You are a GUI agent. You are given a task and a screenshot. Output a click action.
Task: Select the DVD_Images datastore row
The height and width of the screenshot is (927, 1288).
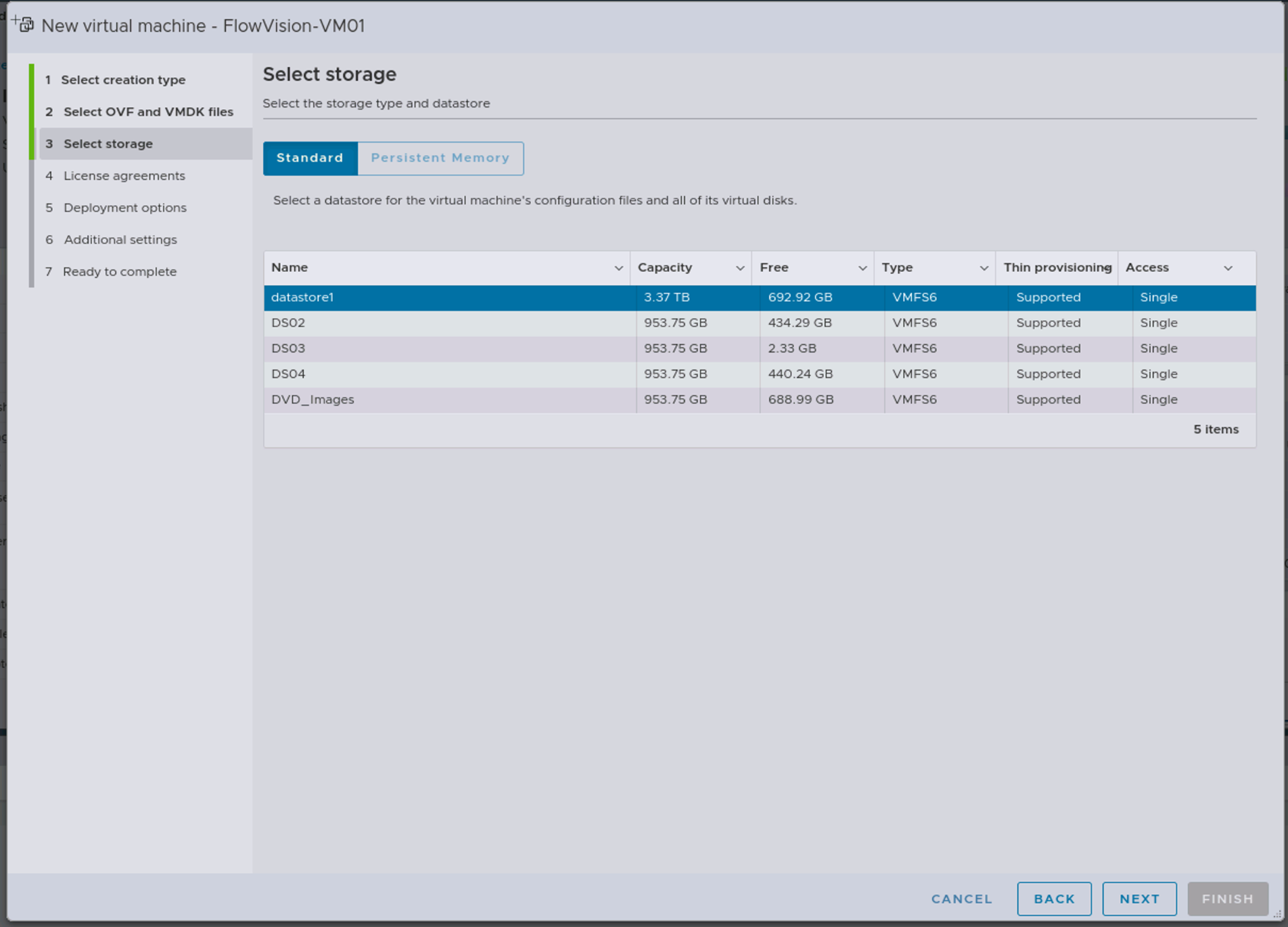[446, 400]
